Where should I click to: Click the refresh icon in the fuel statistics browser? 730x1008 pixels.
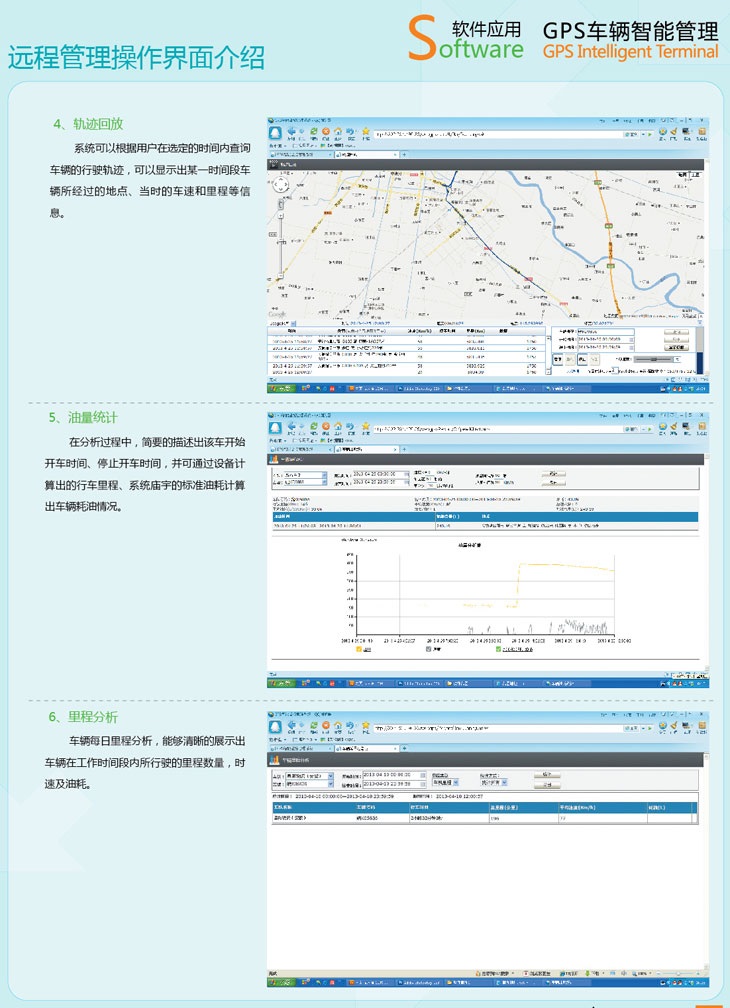(x=314, y=427)
